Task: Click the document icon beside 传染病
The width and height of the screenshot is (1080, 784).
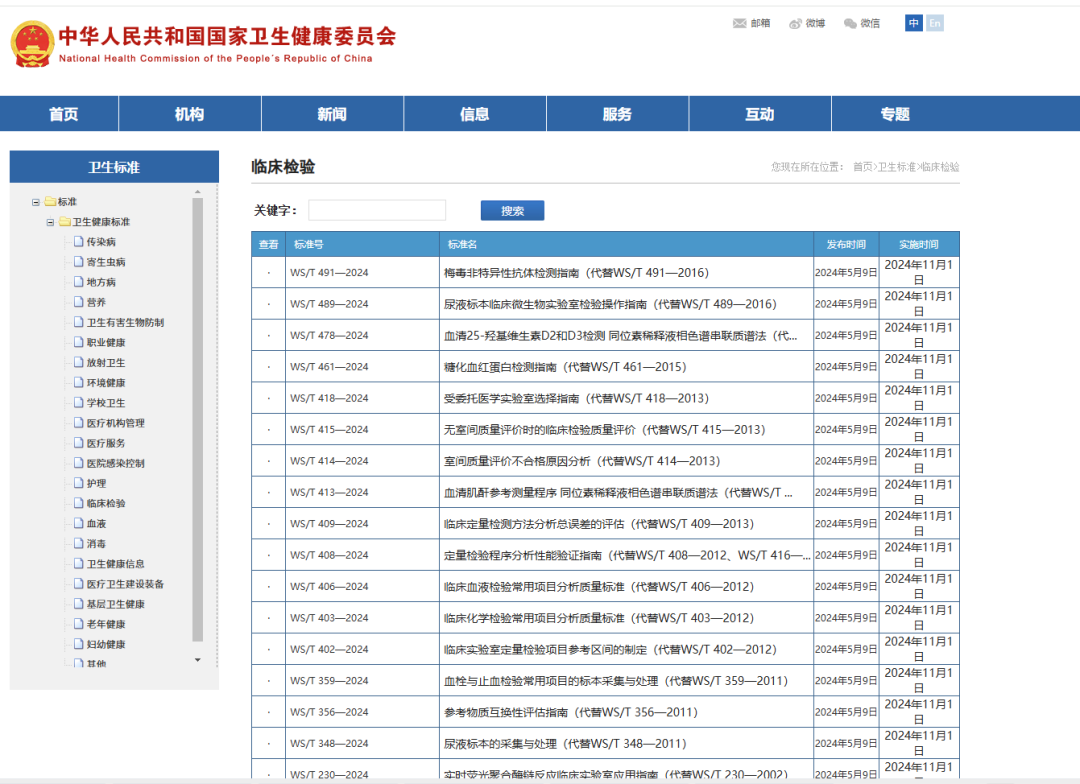Action: click(79, 242)
